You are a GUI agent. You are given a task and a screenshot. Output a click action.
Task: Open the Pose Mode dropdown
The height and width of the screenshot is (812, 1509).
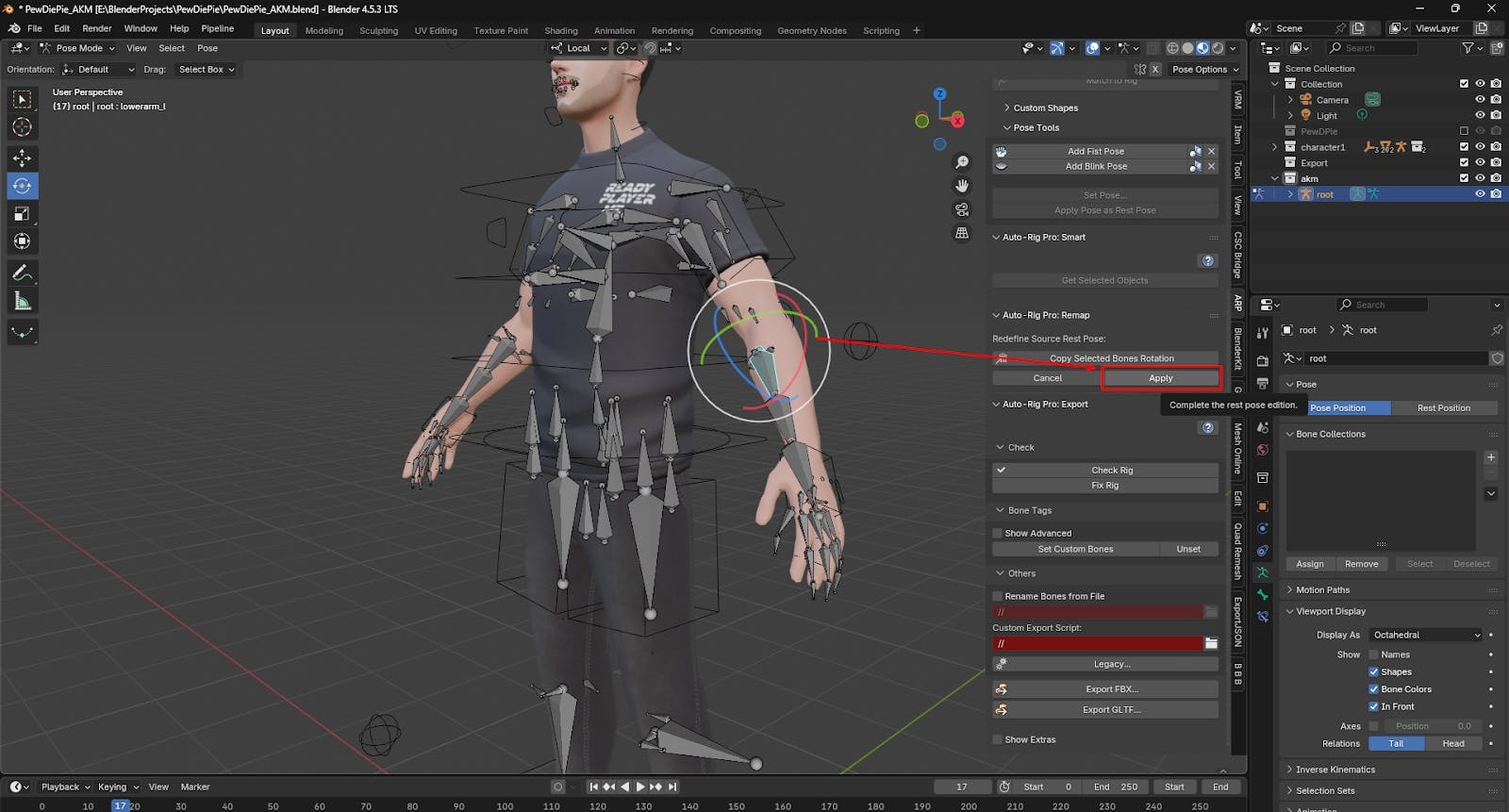[77, 48]
